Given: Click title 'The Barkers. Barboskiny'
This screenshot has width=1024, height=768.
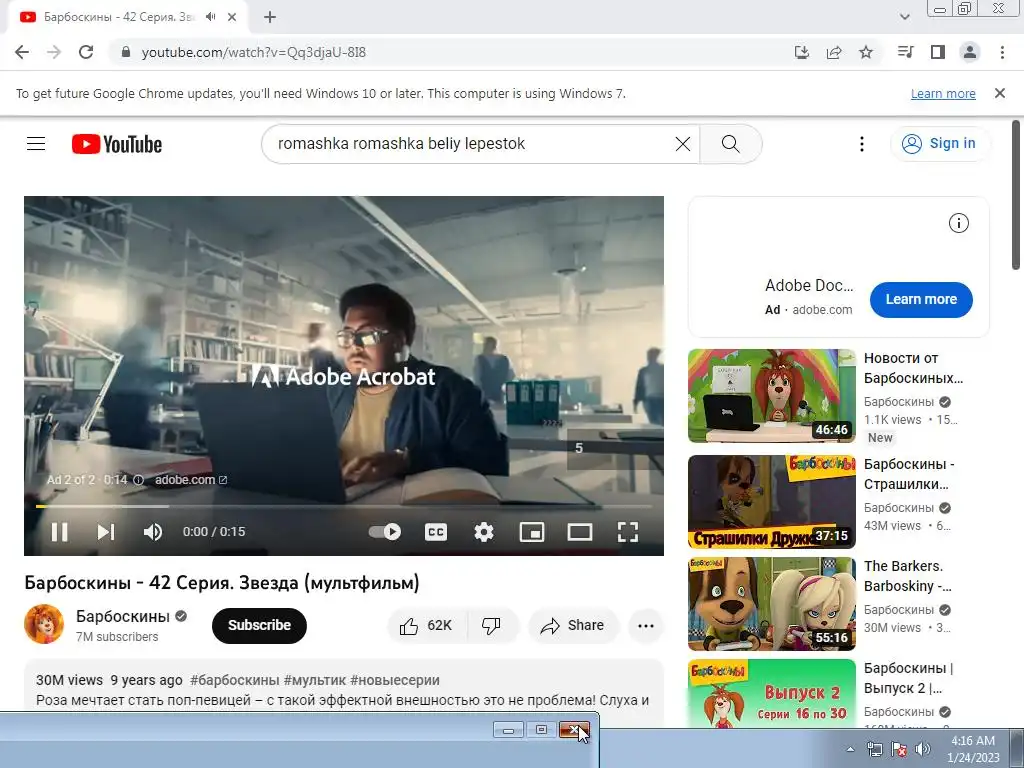Looking at the screenshot, I should click(x=908, y=576).
